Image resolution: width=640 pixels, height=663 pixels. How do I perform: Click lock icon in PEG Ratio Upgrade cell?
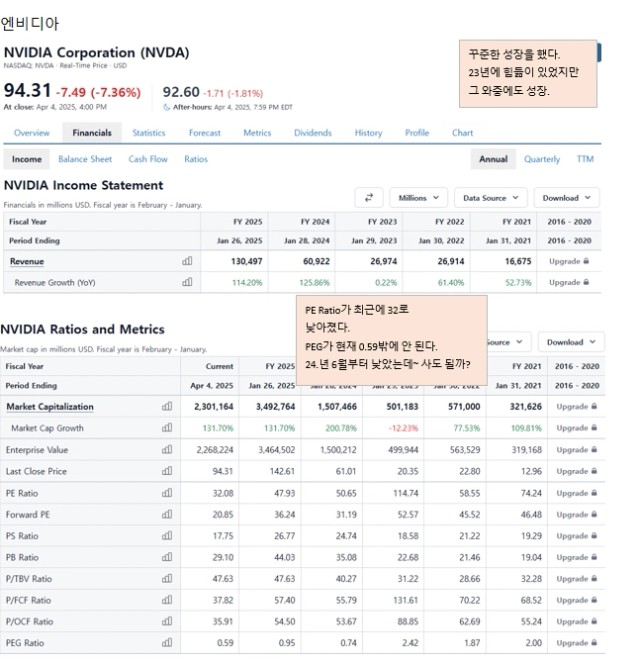tap(594, 642)
